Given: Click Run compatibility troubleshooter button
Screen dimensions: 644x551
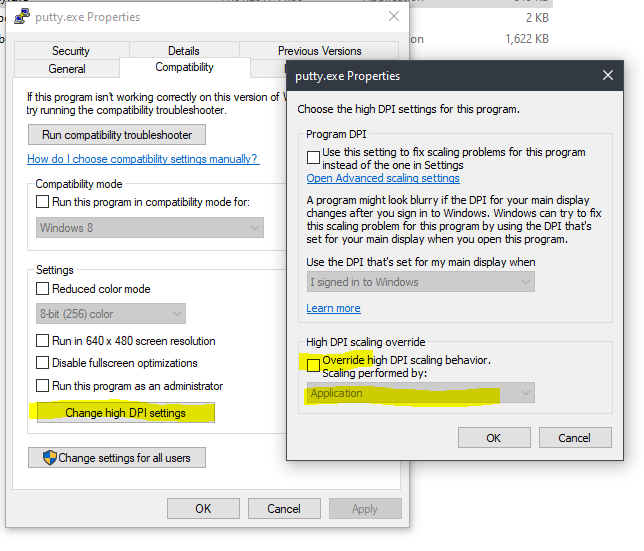Looking at the screenshot, I should 117,135.
